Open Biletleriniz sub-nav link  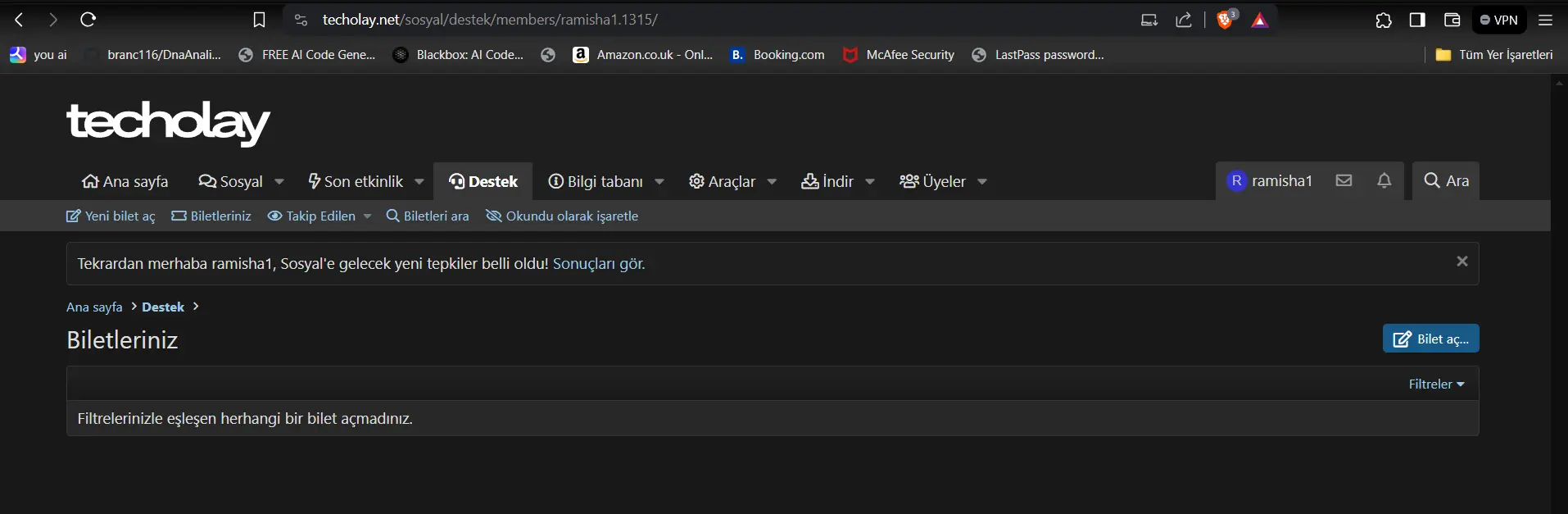pos(211,216)
